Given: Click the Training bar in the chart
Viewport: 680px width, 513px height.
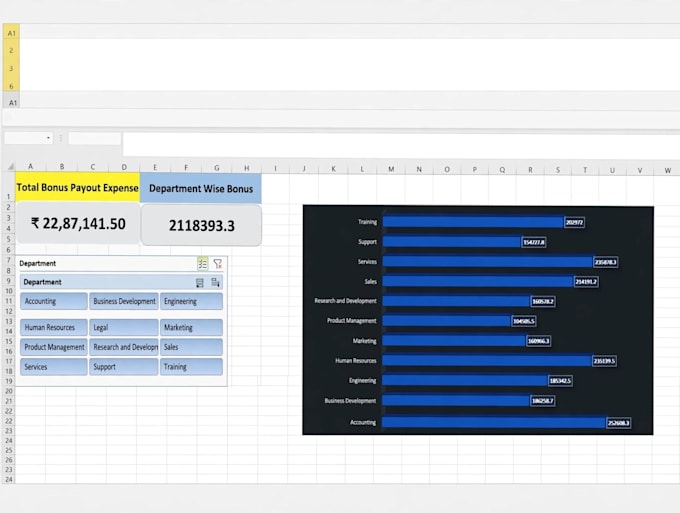Looking at the screenshot, I should pos(473,222).
